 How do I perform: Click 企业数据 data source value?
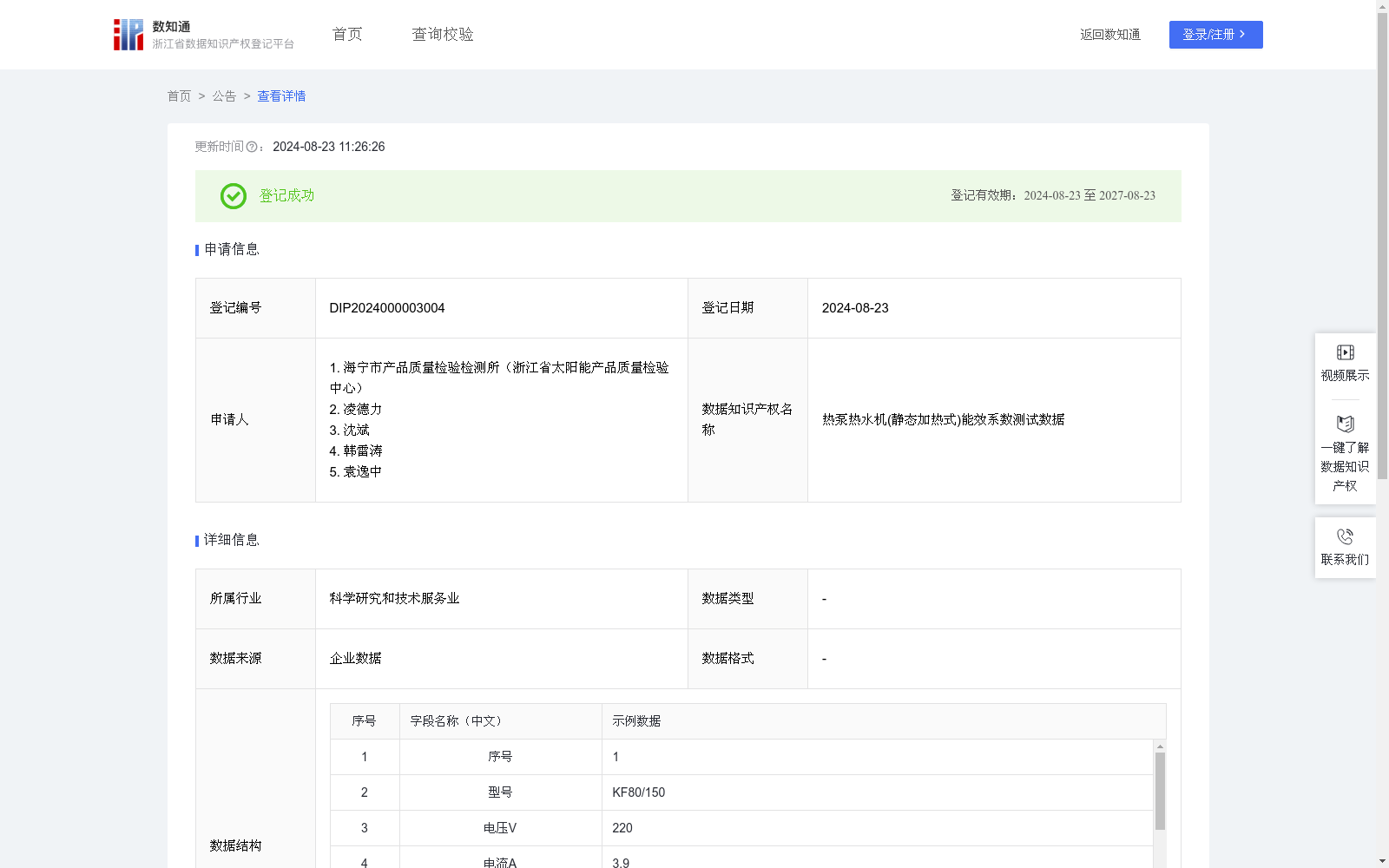click(x=355, y=658)
